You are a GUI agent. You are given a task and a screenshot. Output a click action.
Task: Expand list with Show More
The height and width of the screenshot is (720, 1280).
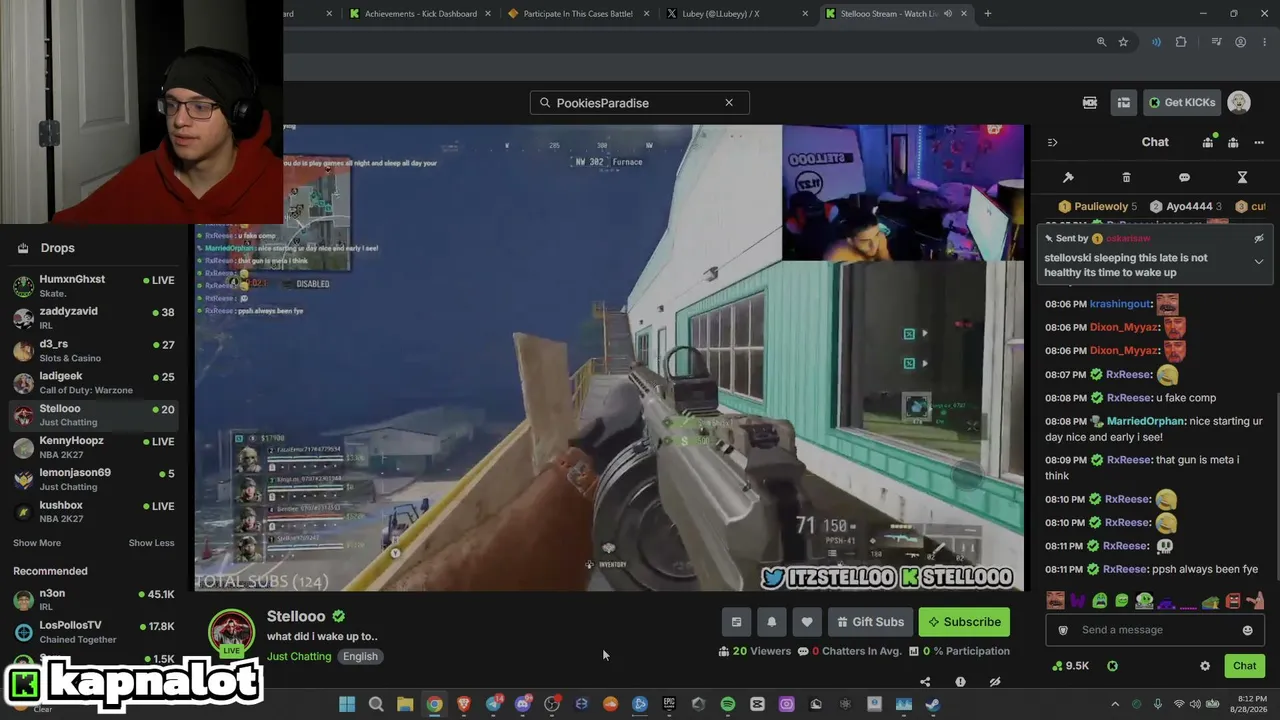click(37, 543)
